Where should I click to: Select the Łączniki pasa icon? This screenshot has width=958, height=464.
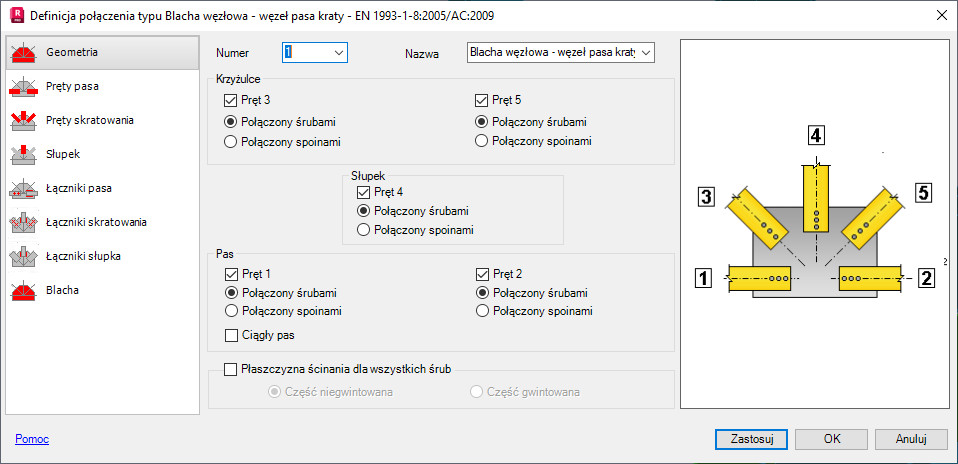coord(24,188)
